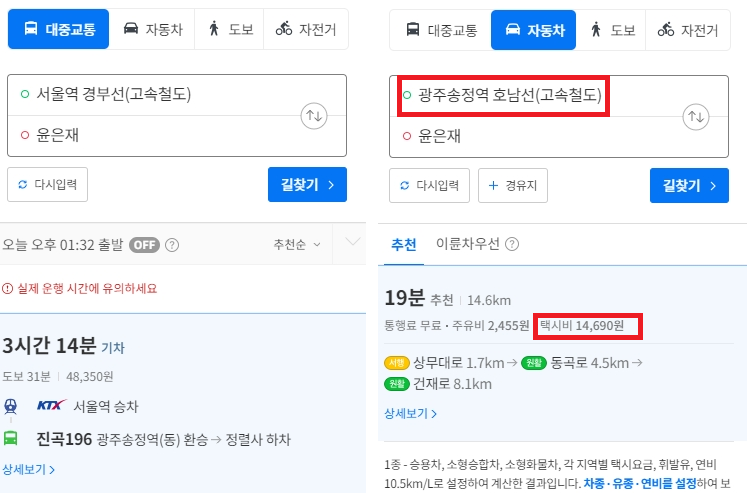
Task: Expand the chevron beside 추천순
Action: [x=351, y=243]
